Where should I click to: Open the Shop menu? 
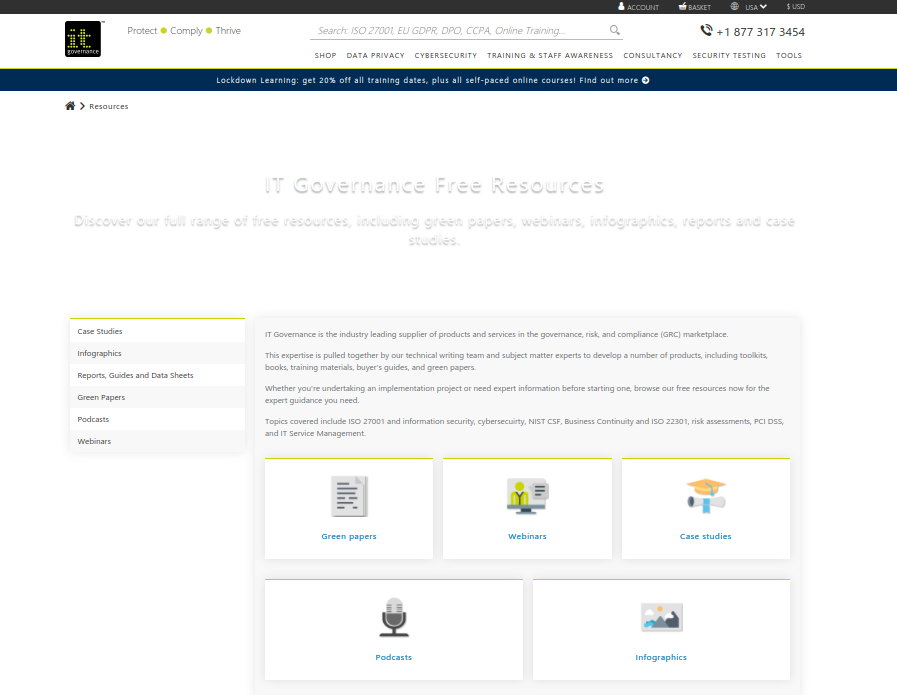click(326, 55)
